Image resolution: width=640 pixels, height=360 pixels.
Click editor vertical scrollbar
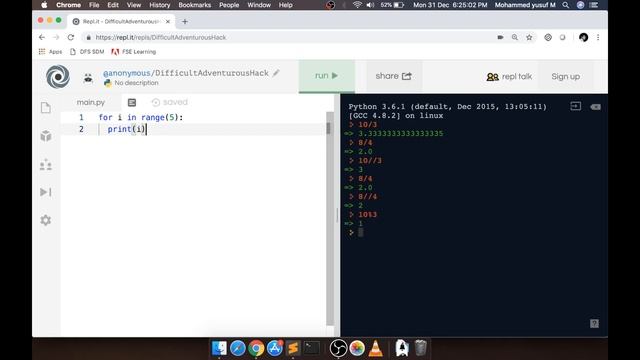[x=329, y=218]
